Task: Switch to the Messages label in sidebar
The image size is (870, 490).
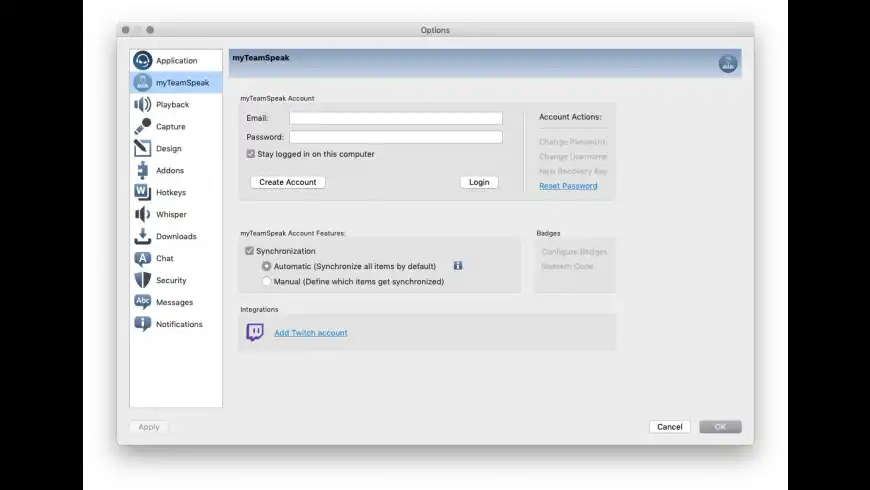Action: point(174,302)
